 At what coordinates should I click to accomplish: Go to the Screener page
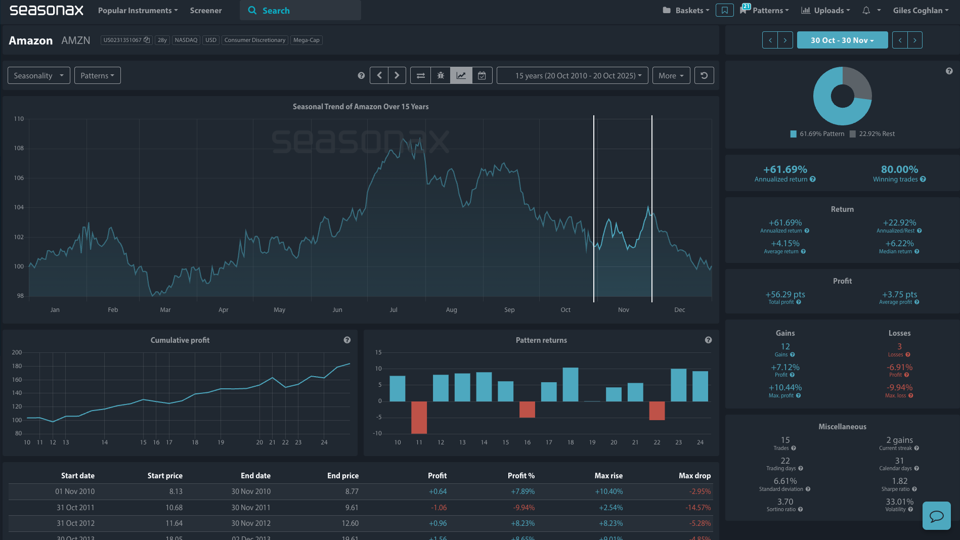click(206, 10)
